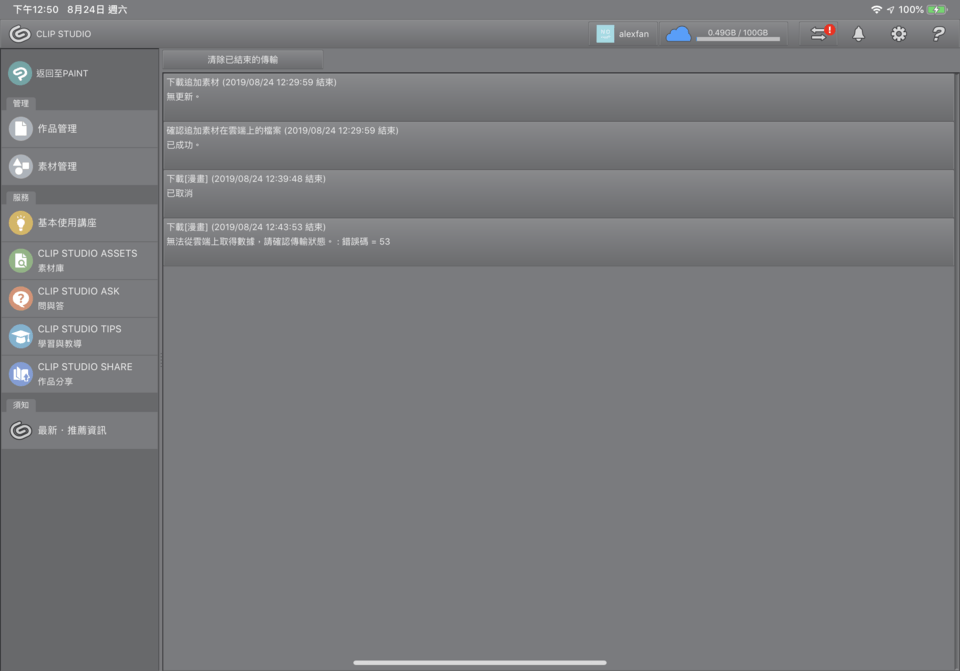Screen dimensions: 960x671
Task: Click the 最新・推薦資訊 swirl icon
Action: (21, 430)
